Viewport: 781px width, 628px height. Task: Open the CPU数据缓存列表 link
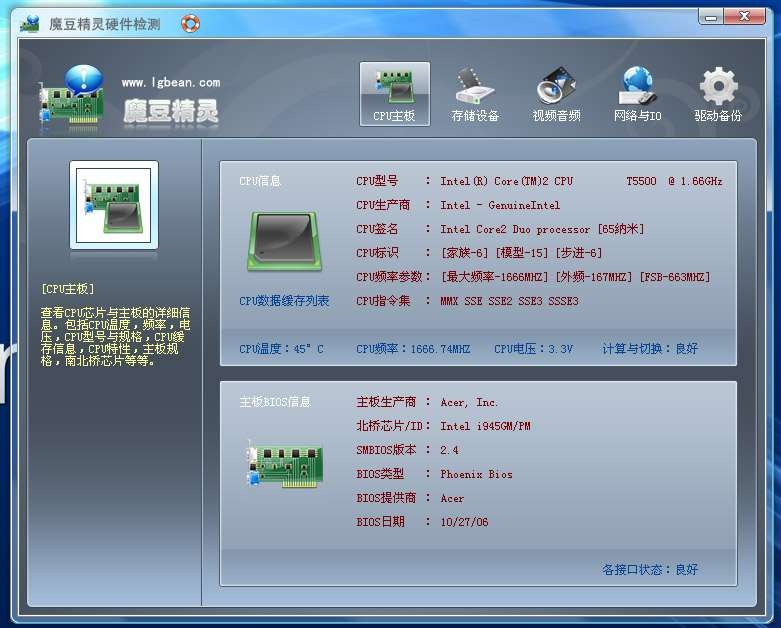[284, 301]
